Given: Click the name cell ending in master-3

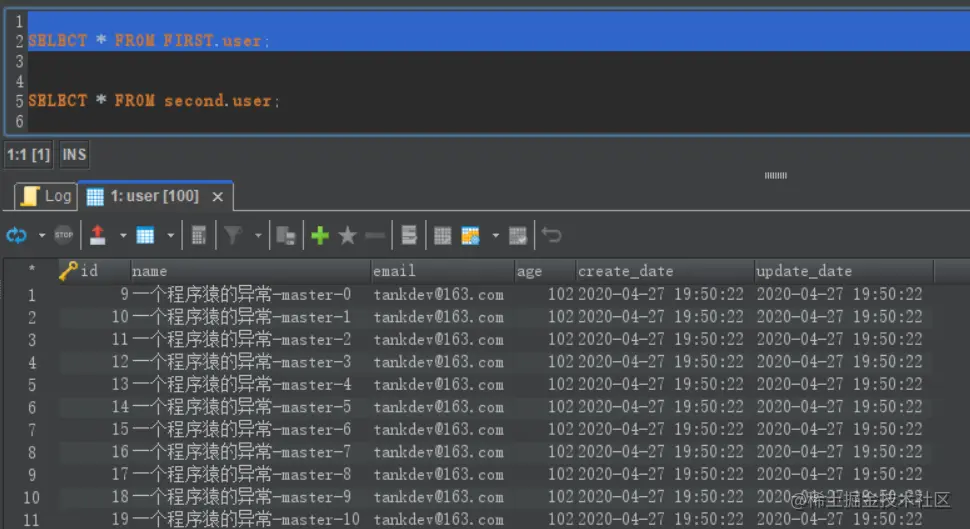Looking at the screenshot, I should click(x=250, y=362).
